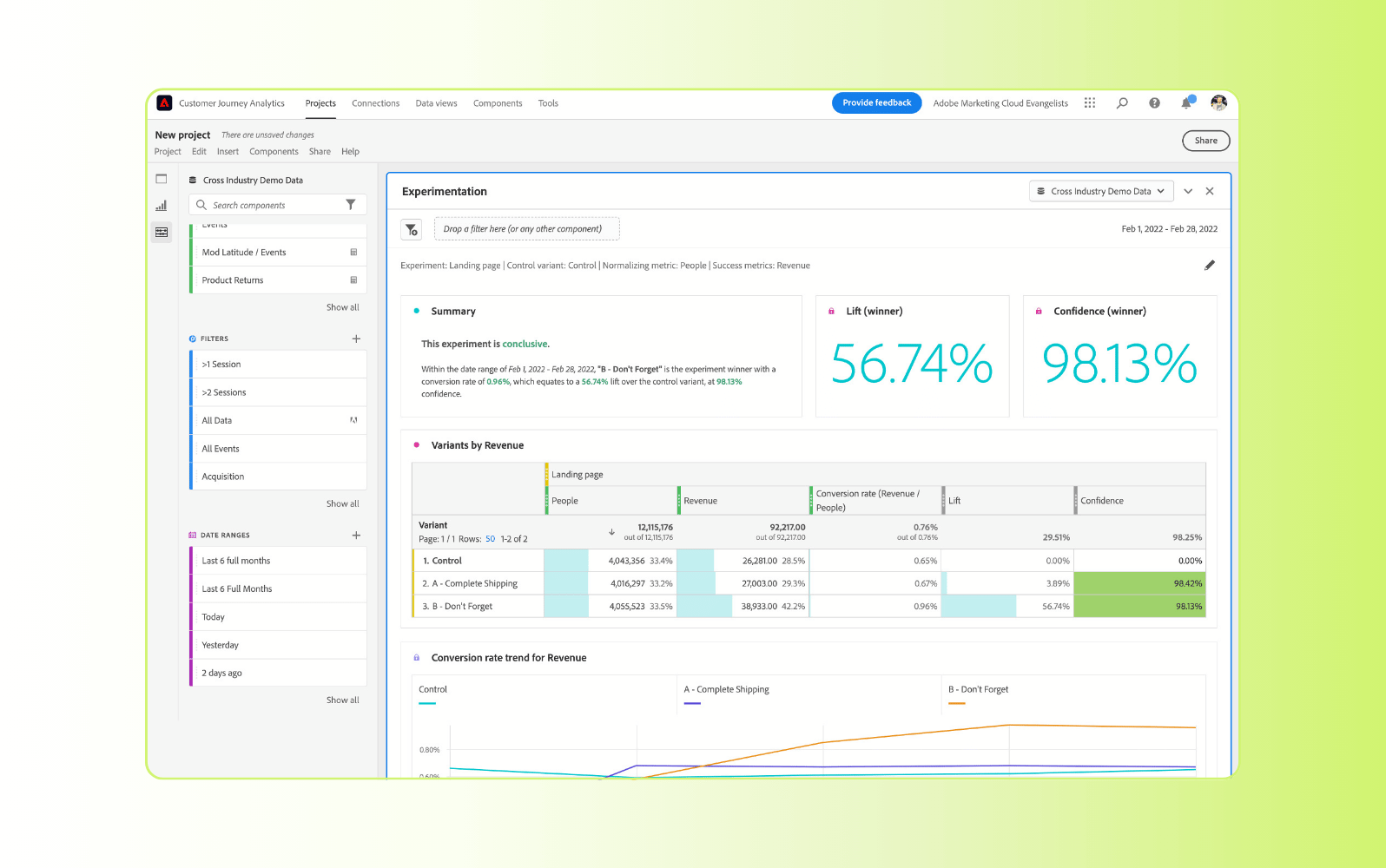Switch to the Connections tab
The height and width of the screenshot is (868, 1386).
point(375,103)
